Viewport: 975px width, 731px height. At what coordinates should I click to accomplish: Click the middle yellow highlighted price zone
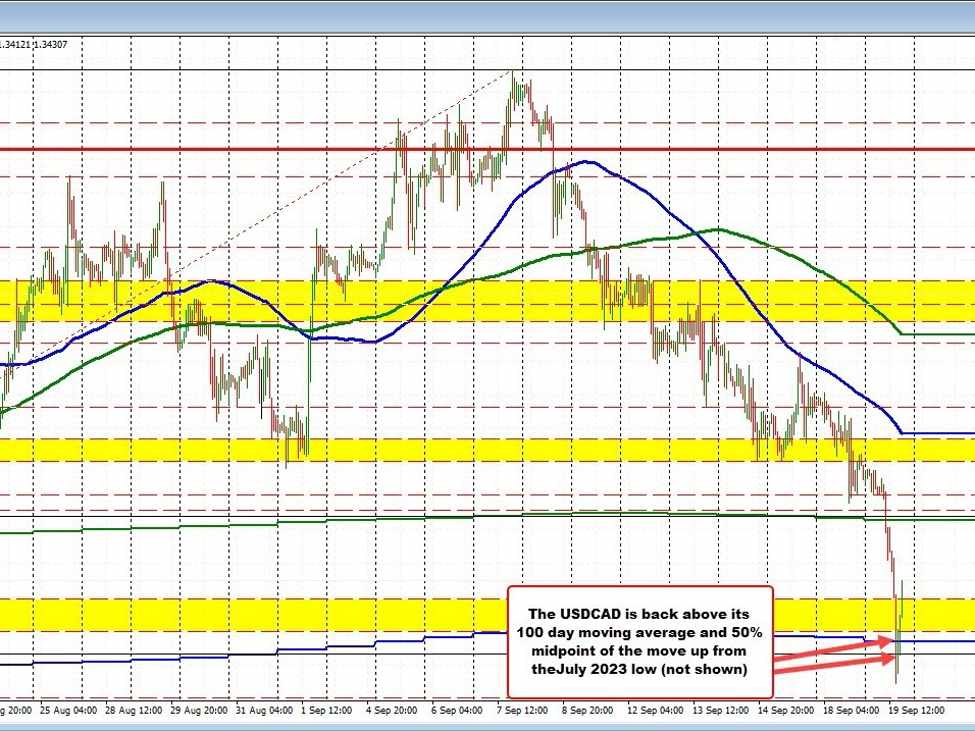(x=450, y=449)
